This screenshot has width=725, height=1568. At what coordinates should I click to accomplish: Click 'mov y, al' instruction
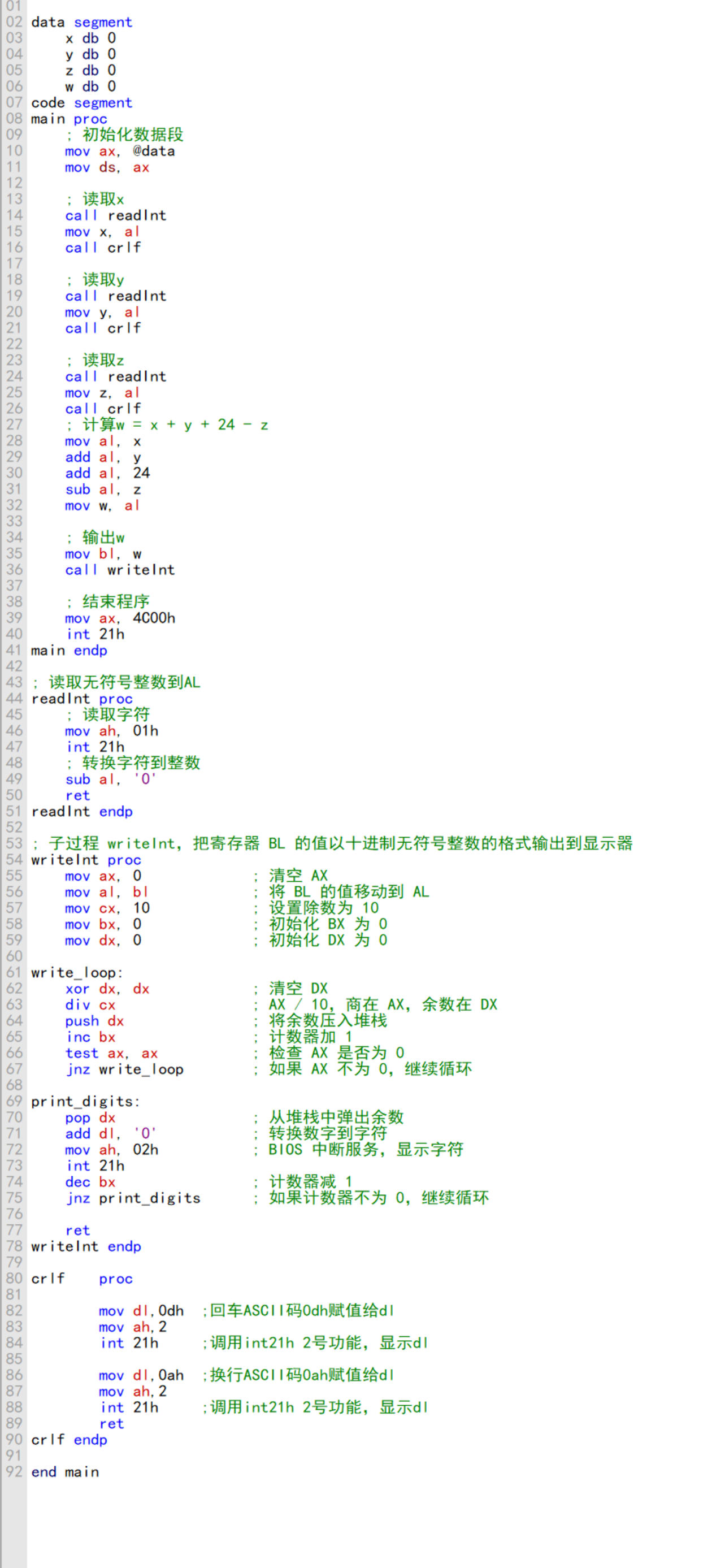tap(103, 312)
